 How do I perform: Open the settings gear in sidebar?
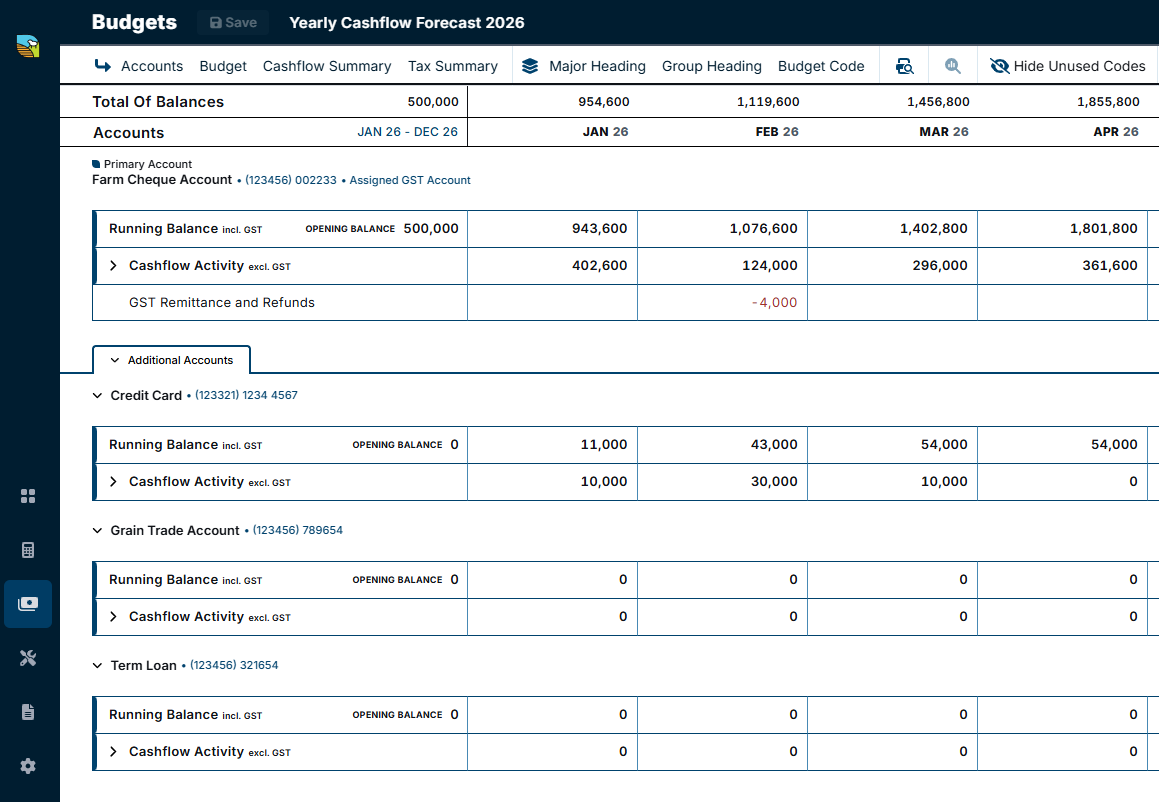coord(28,766)
